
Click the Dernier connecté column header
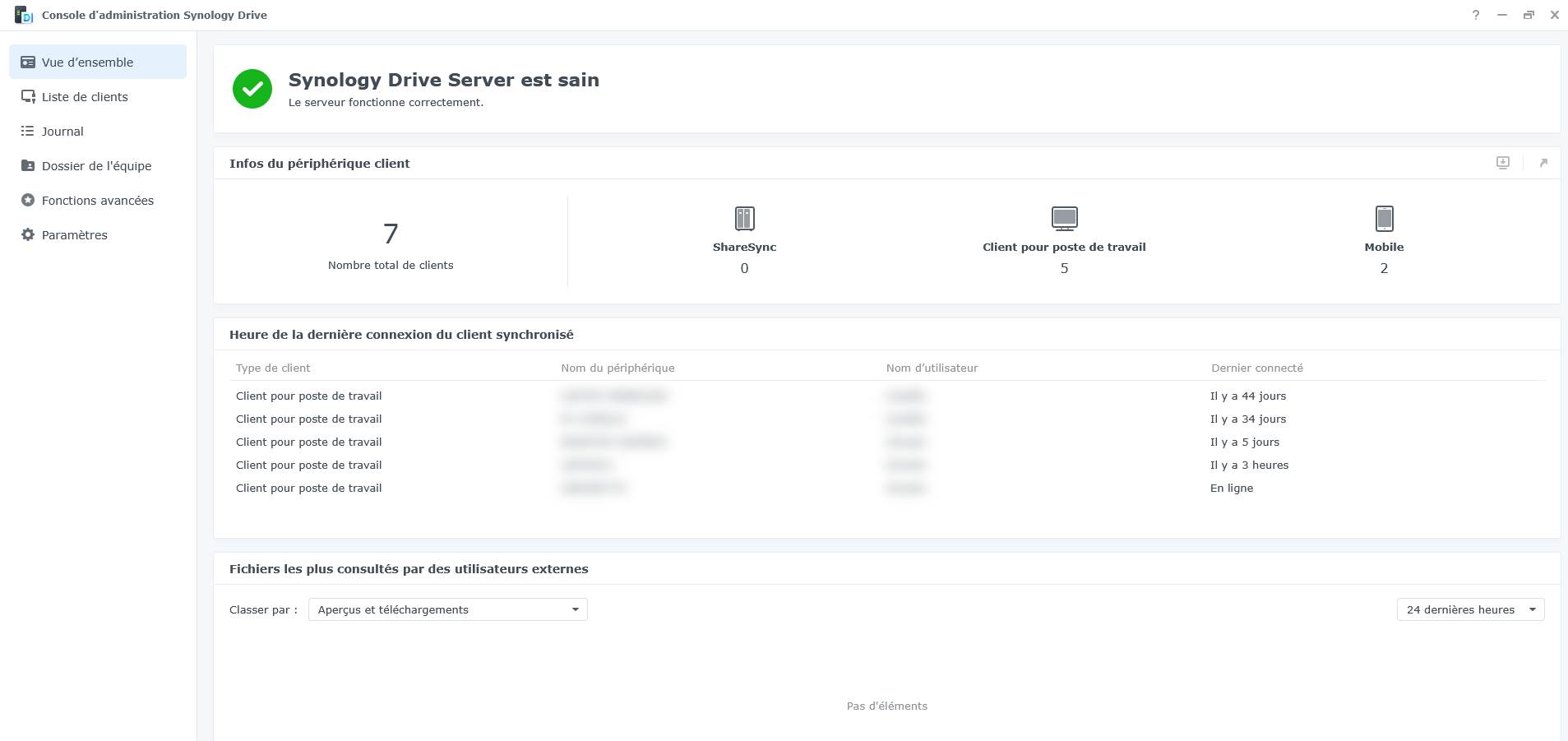[1257, 368]
